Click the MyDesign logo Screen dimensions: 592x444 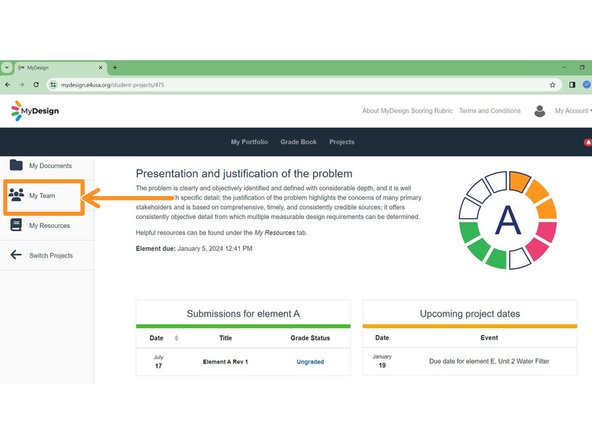35,111
